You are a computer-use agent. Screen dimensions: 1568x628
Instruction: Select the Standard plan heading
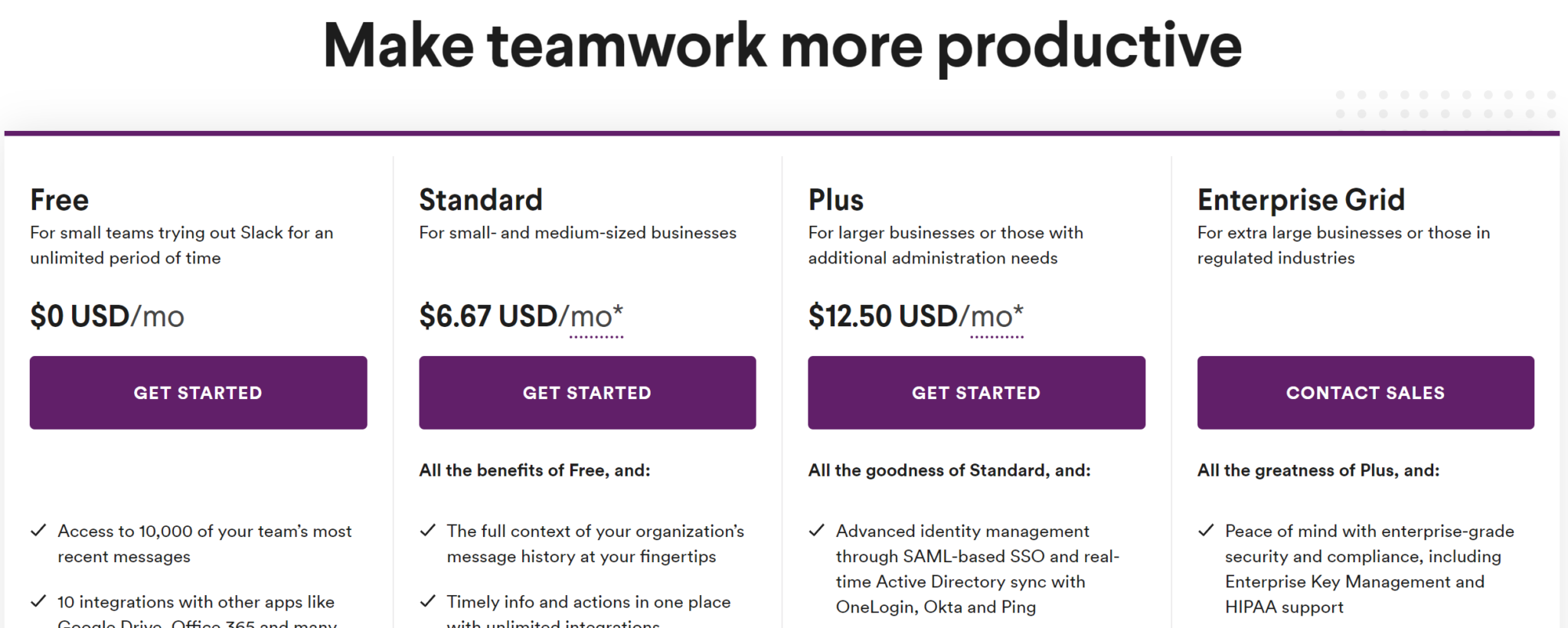tap(480, 200)
